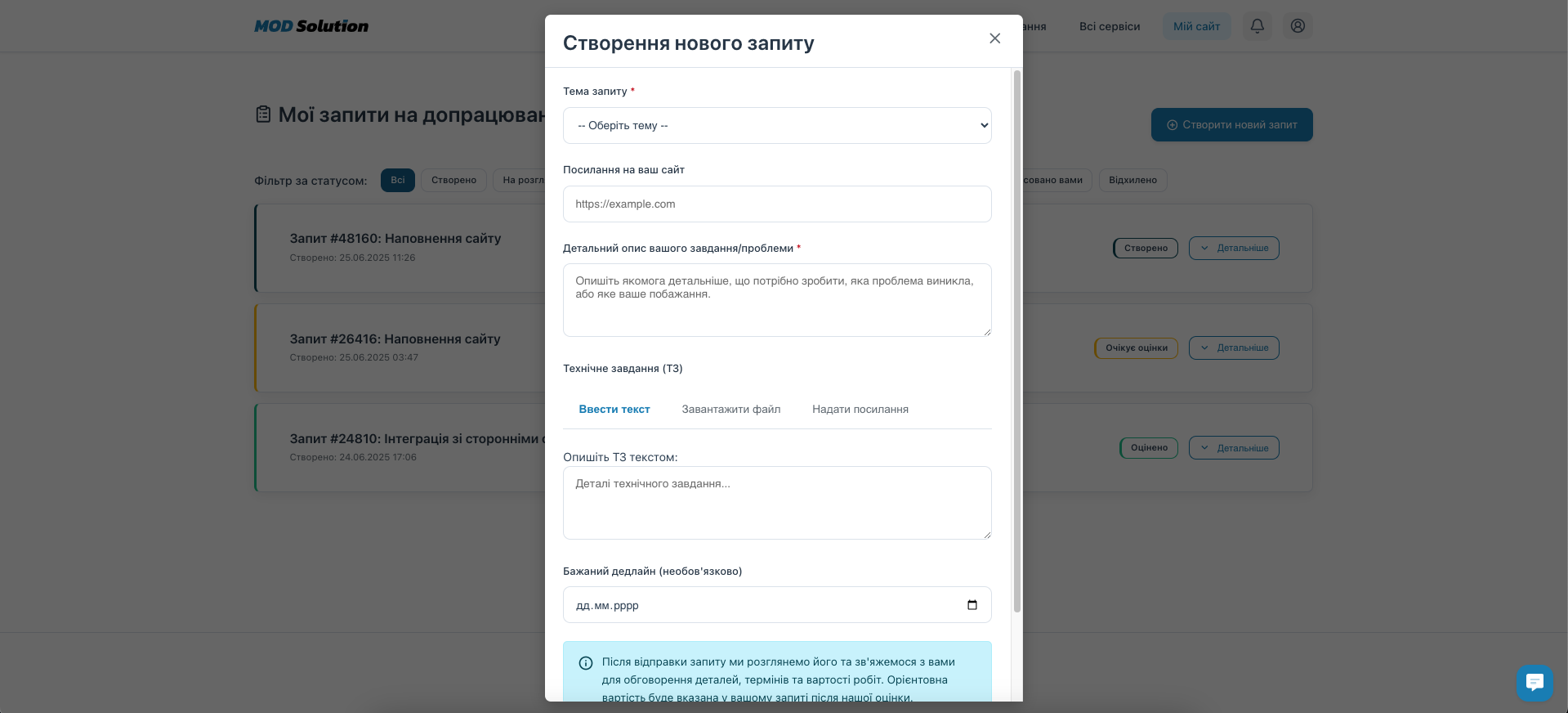This screenshot has width=1568, height=713.
Task: Click request title 'Запит #26416: Наповнення сайту'
Action: [x=395, y=339]
